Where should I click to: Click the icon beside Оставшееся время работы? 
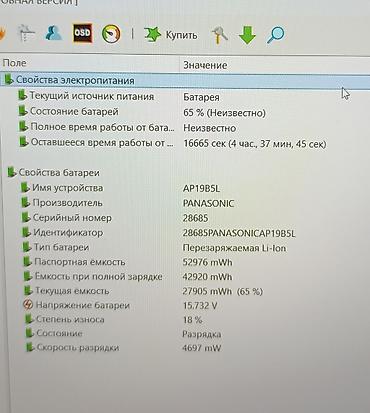tap(24, 142)
